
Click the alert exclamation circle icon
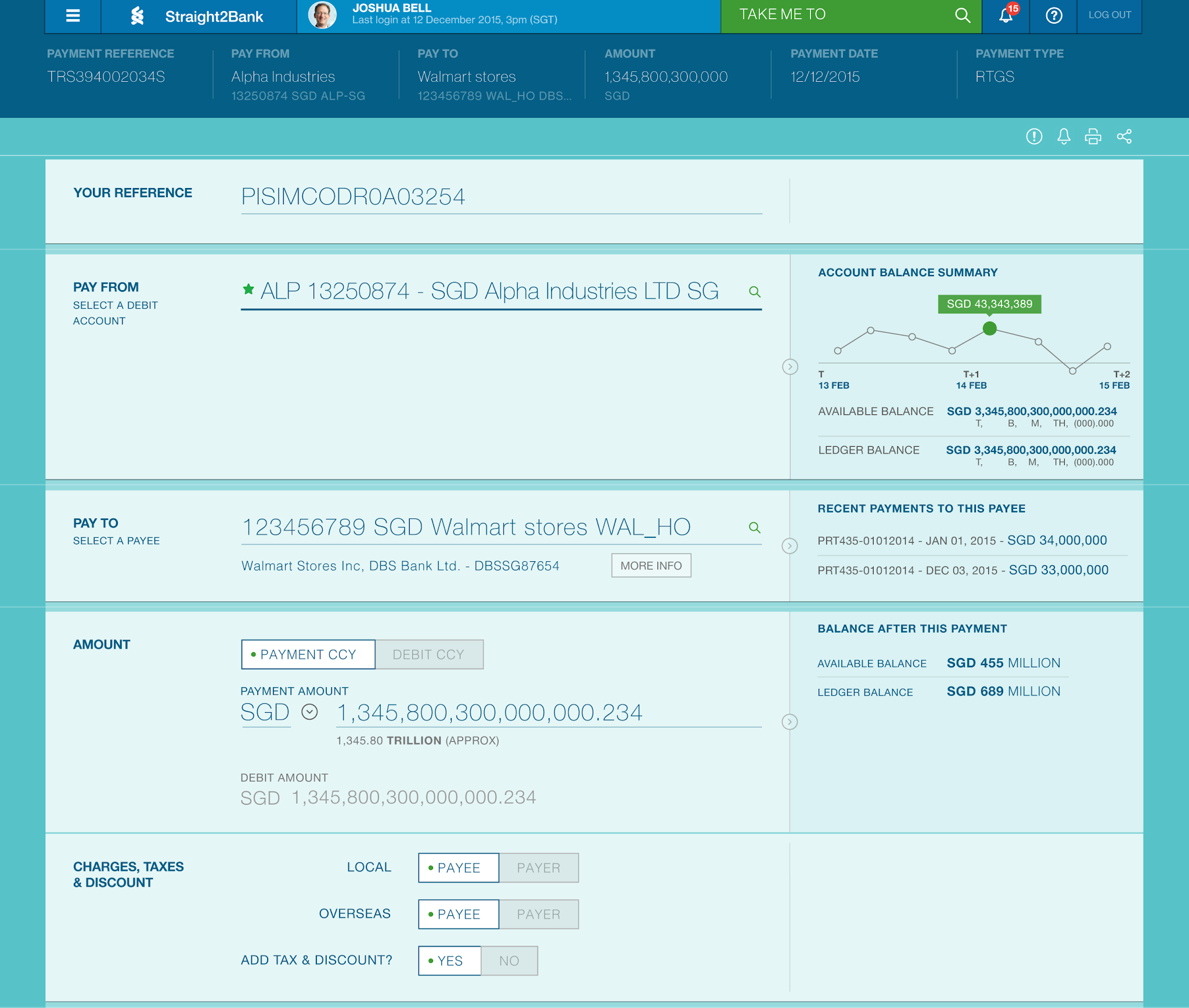point(1034,136)
